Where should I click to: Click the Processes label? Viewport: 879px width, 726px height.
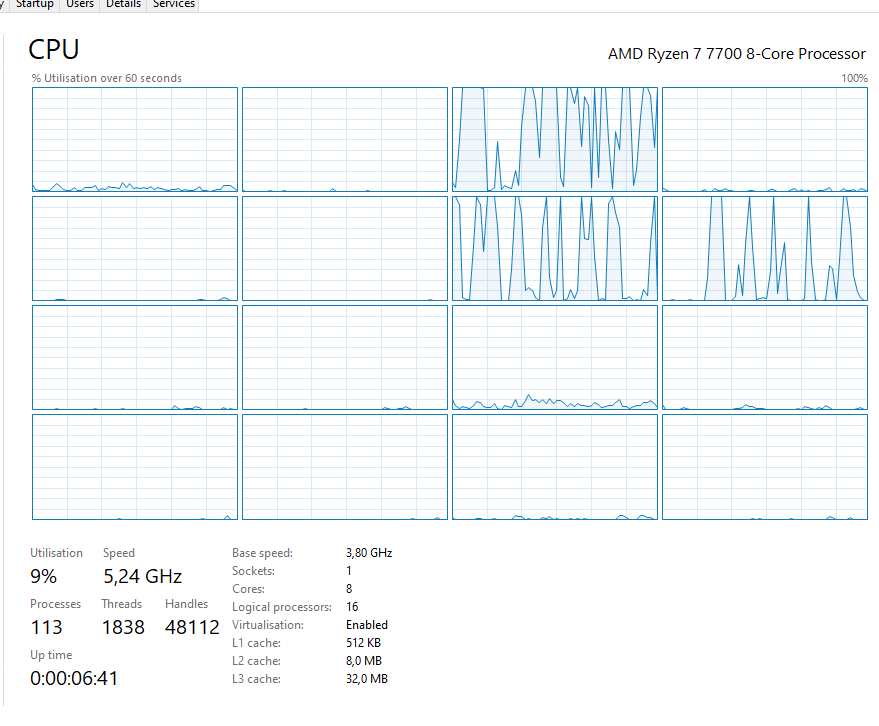coord(55,604)
